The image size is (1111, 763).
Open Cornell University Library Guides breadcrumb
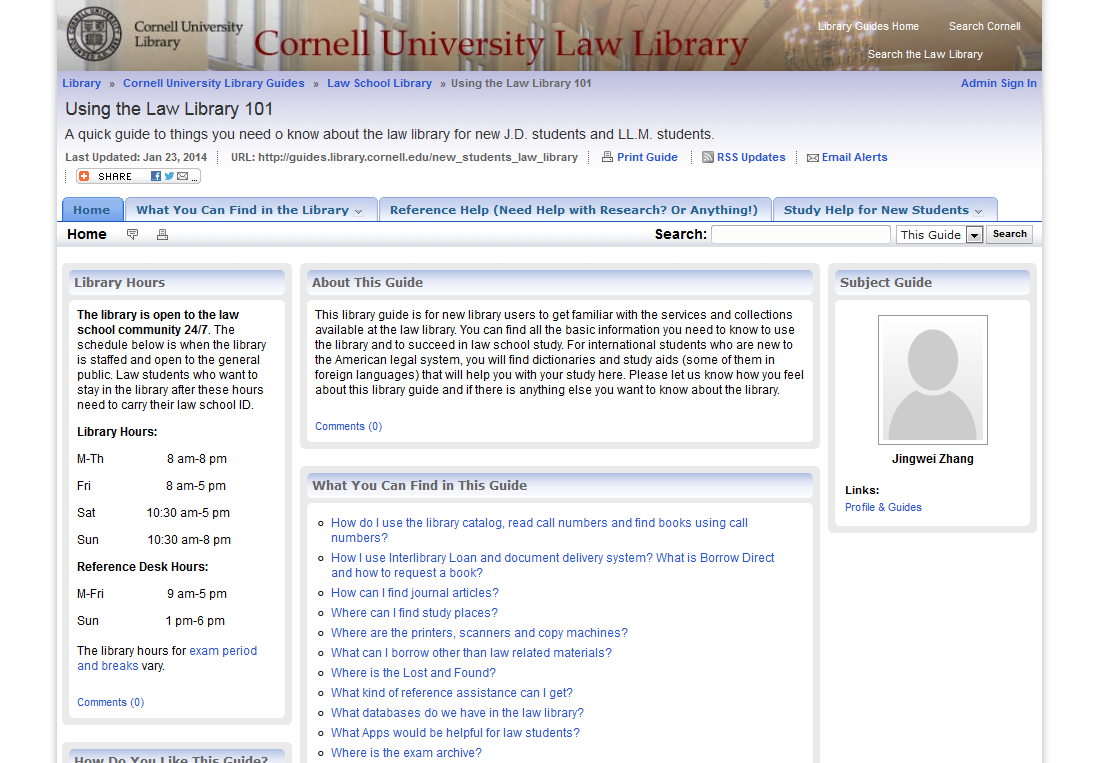213,83
